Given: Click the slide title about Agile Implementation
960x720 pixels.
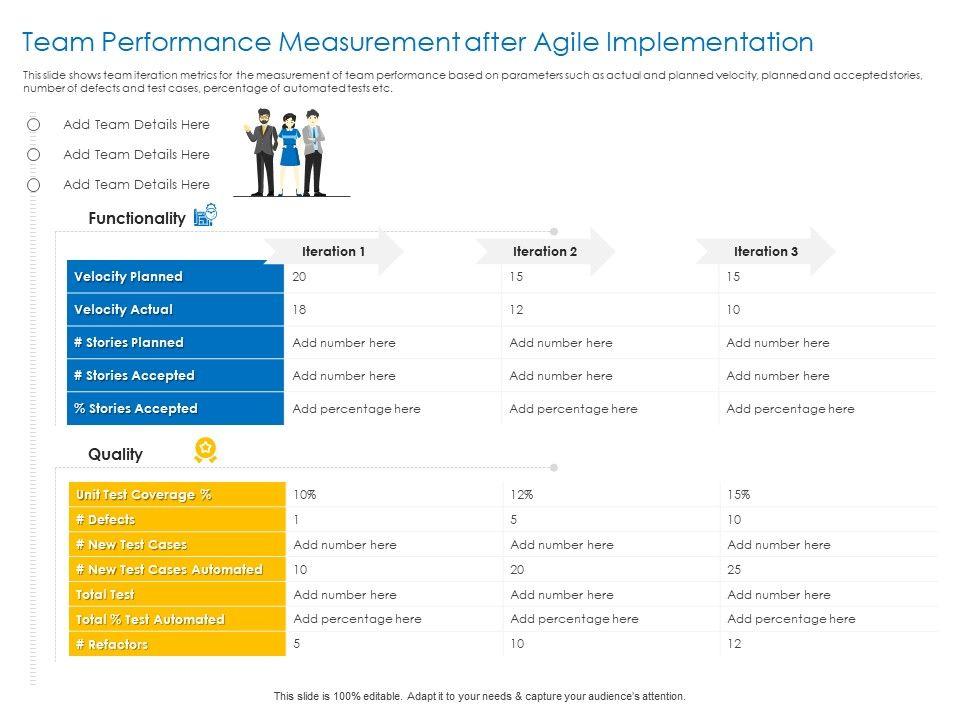Looking at the screenshot, I should 418,42.
